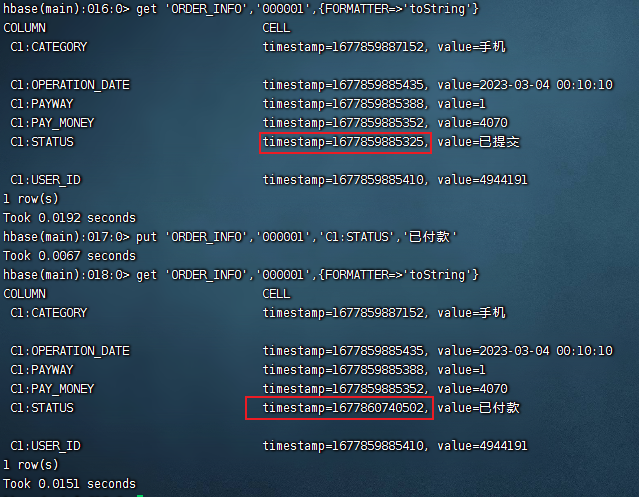639x497 pixels.
Task: Click '000001' row key in the put command
Action: pyautogui.click(x=283, y=237)
